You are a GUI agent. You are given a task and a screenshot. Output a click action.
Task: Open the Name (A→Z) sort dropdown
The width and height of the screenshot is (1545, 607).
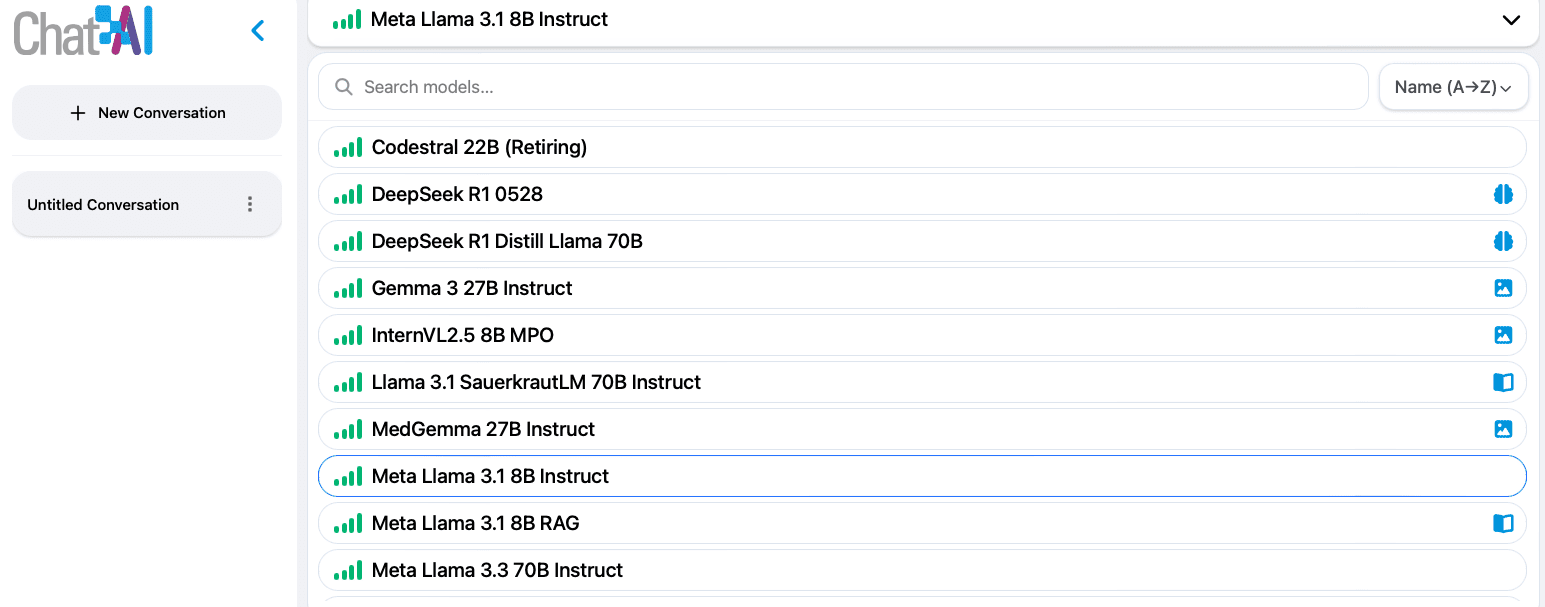[x=1453, y=87]
